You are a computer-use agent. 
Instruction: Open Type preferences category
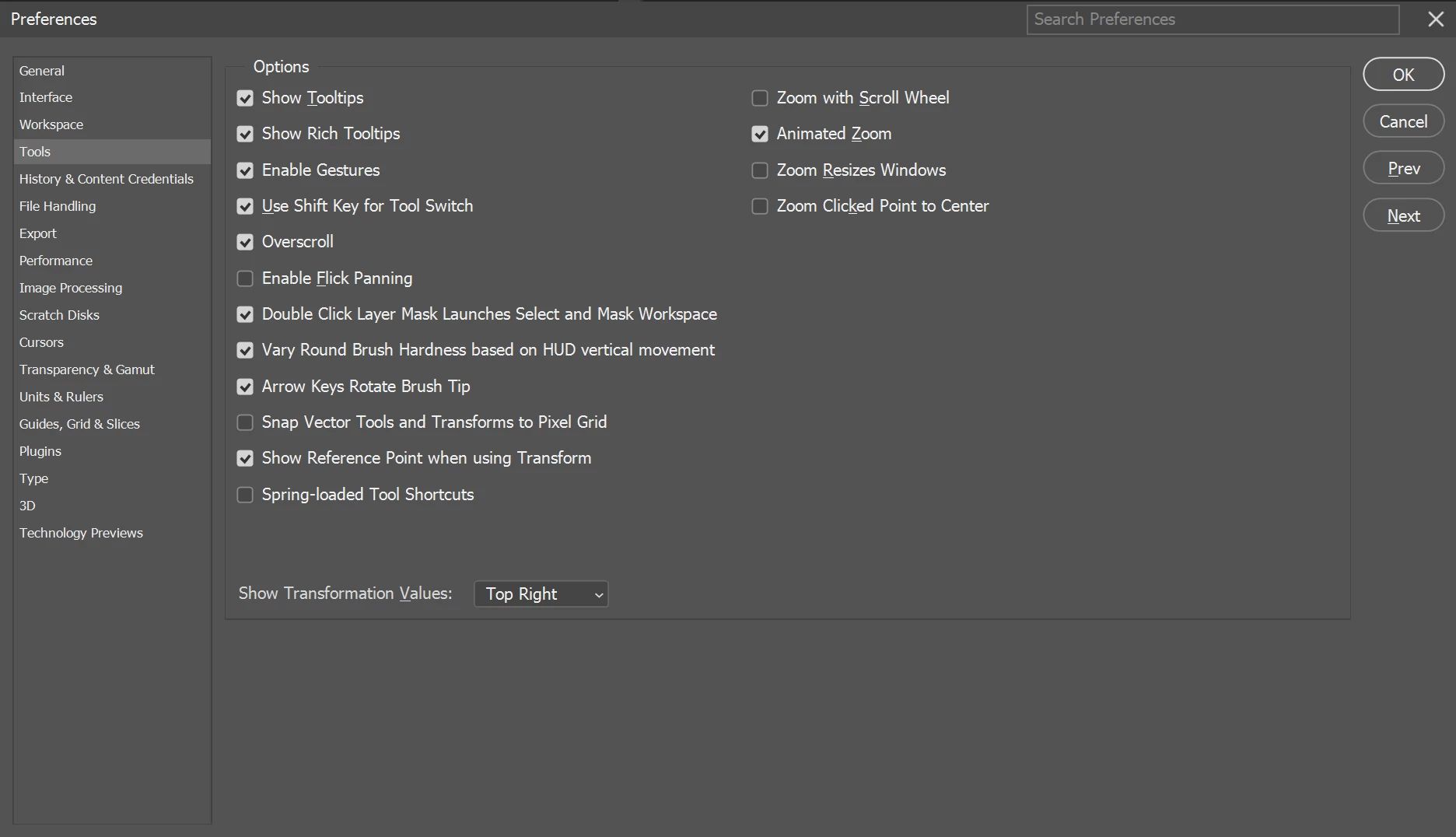point(112,478)
